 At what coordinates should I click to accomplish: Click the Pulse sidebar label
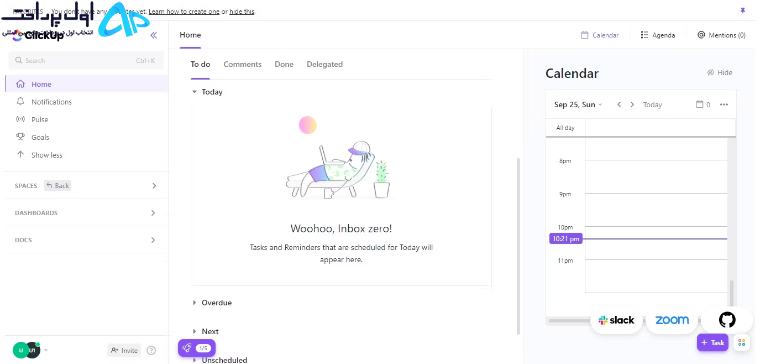pyautogui.click(x=40, y=119)
